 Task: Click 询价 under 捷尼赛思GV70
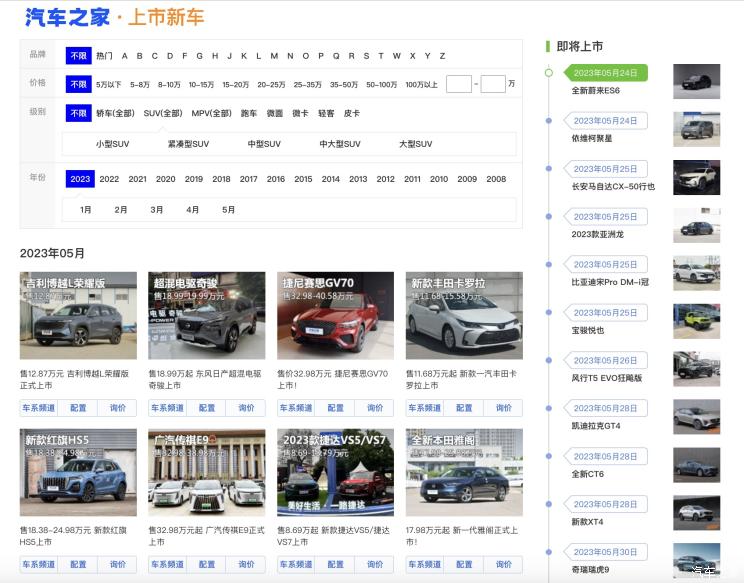(x=375, y=408)
